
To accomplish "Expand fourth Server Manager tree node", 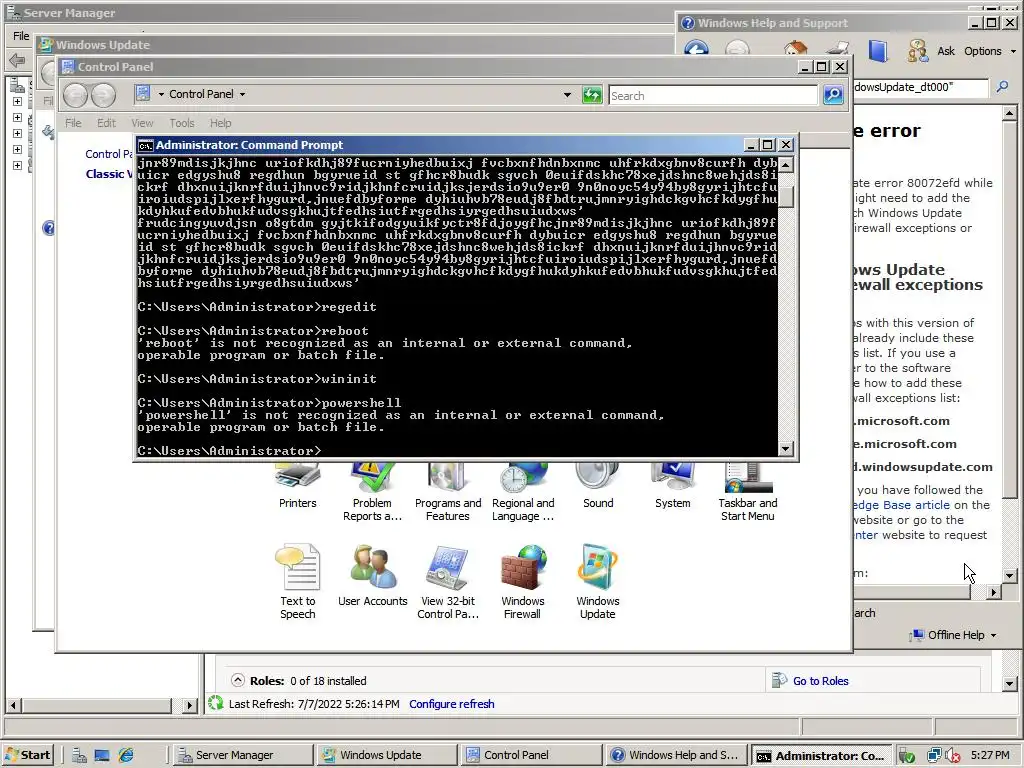I will coord(18,150).
